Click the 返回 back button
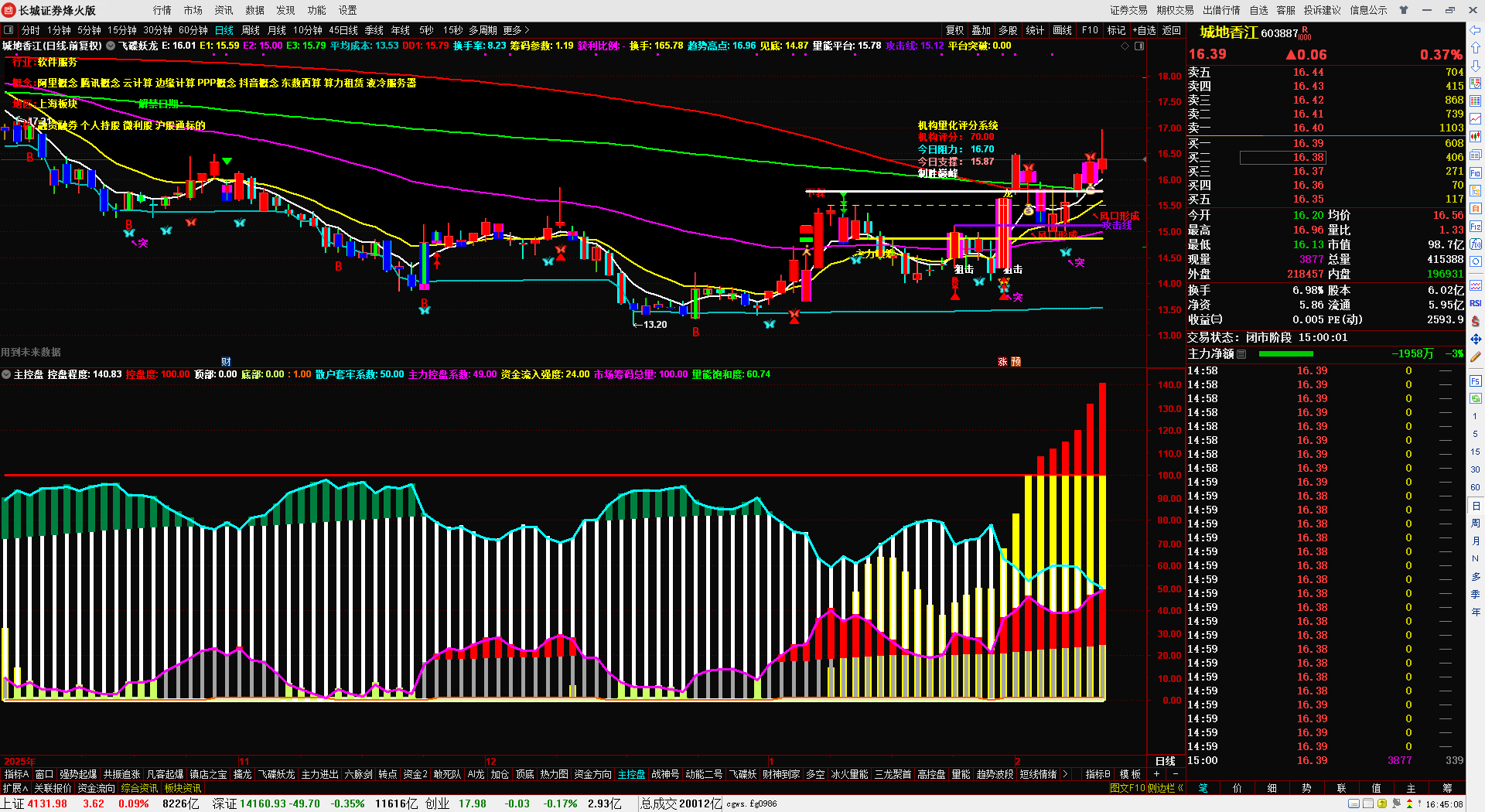1485x812 pixels. pyautogui.click(x=1172, y=30)
